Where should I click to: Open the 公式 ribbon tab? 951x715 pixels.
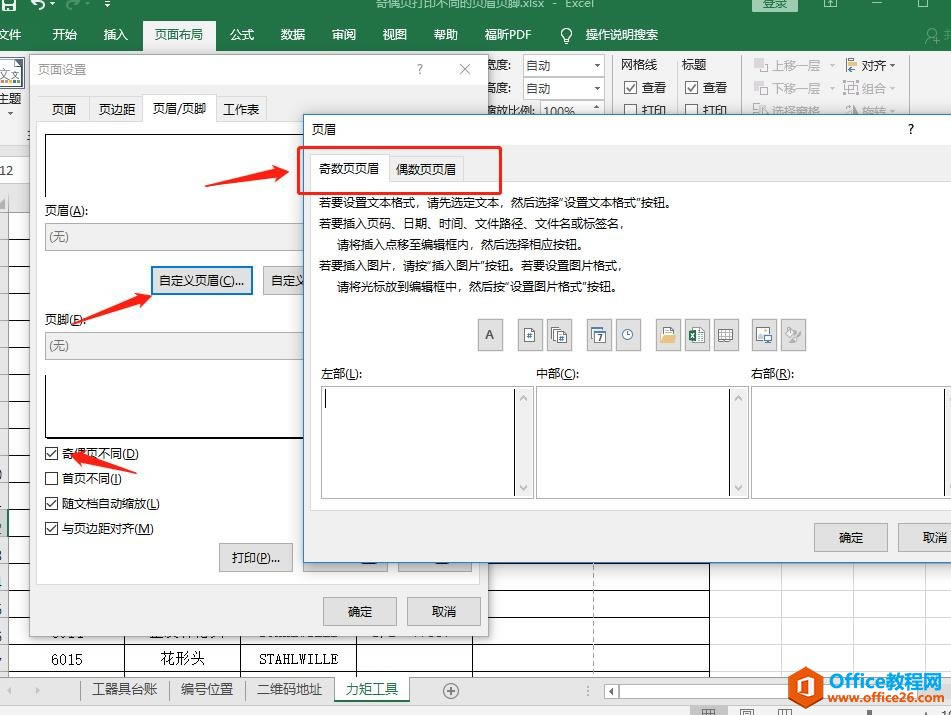(241, 34)
